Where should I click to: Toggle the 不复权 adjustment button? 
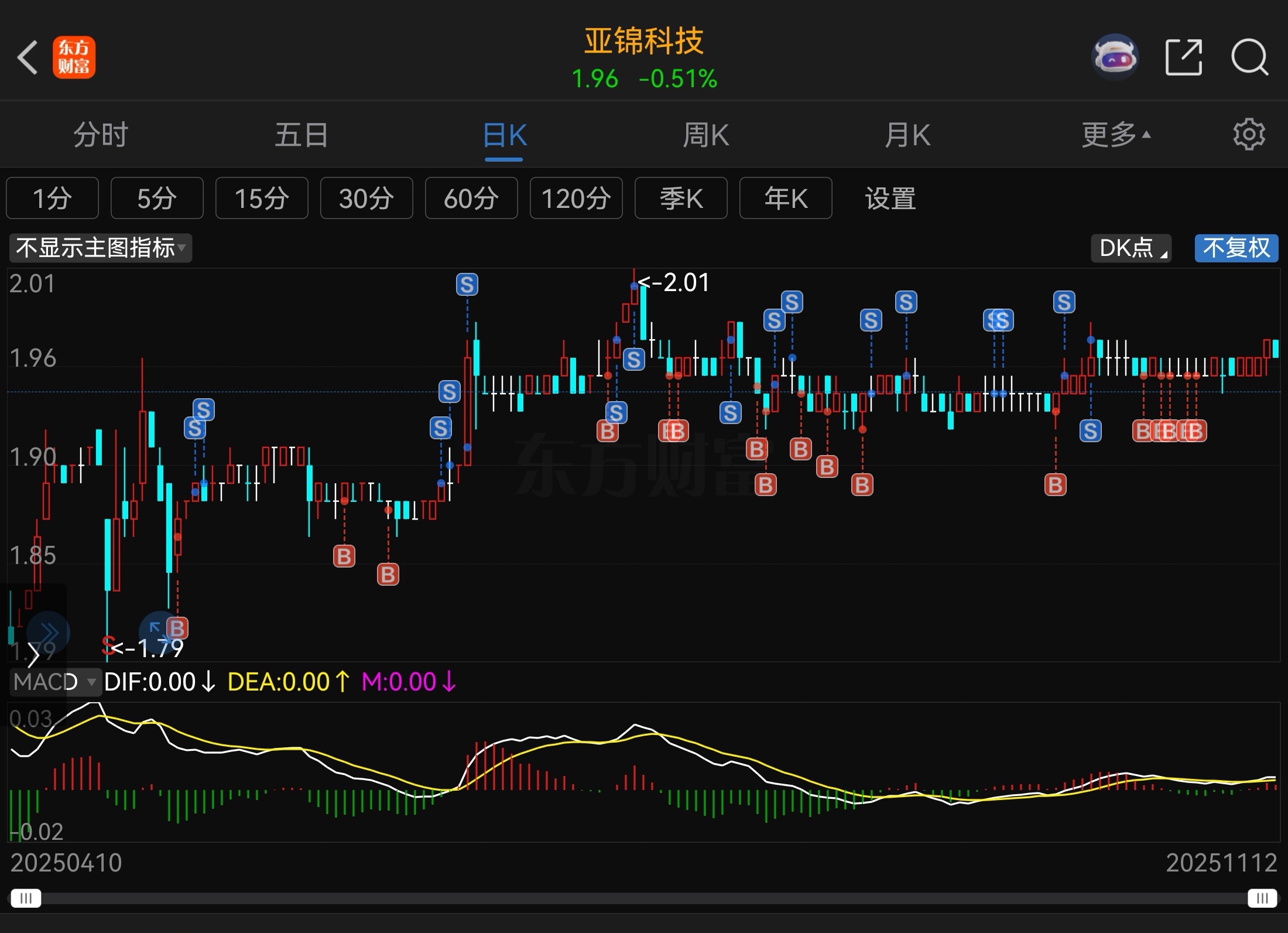tap(1236, 248)
